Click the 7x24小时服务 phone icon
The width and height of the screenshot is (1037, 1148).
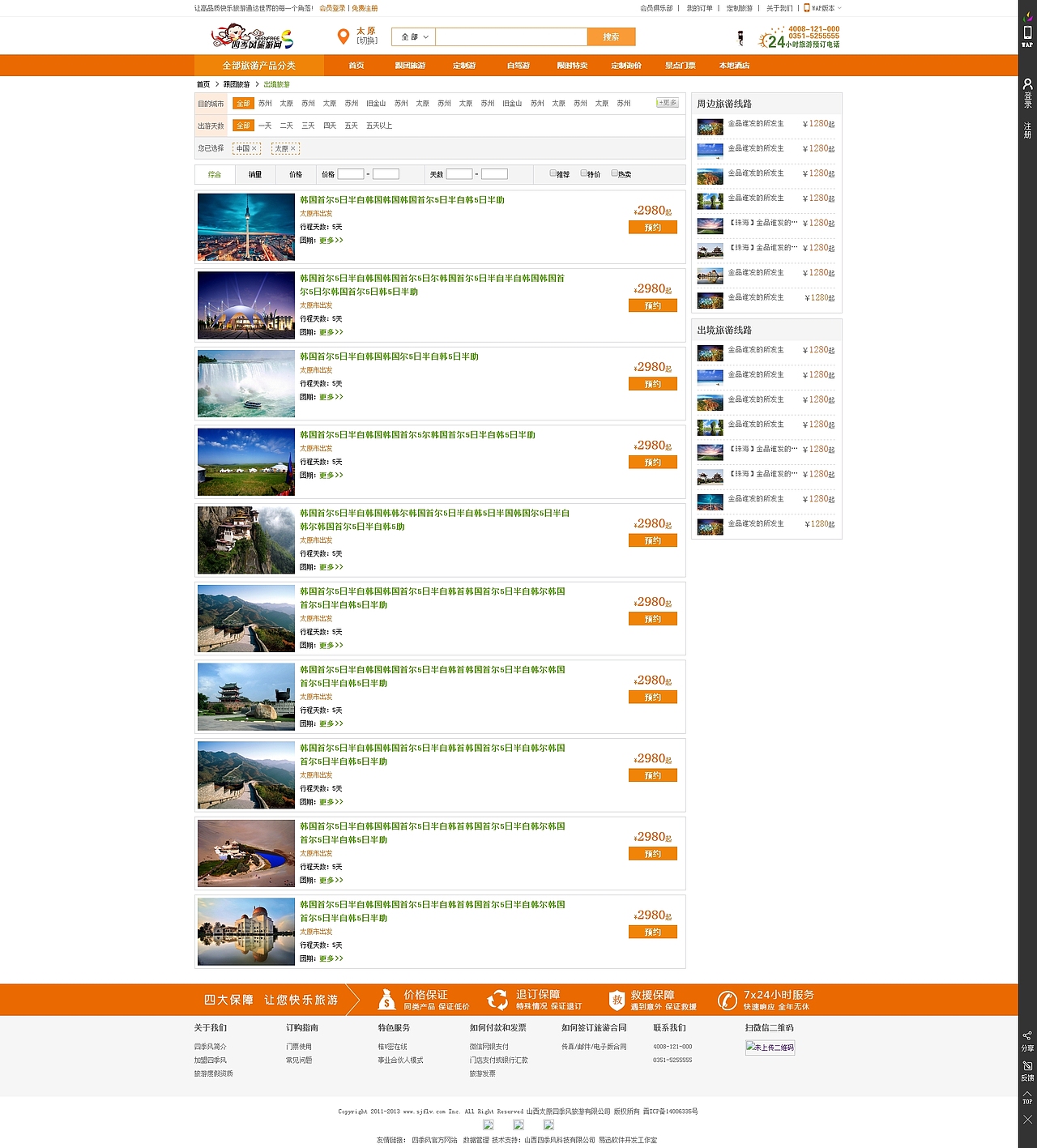point(728,1000)
